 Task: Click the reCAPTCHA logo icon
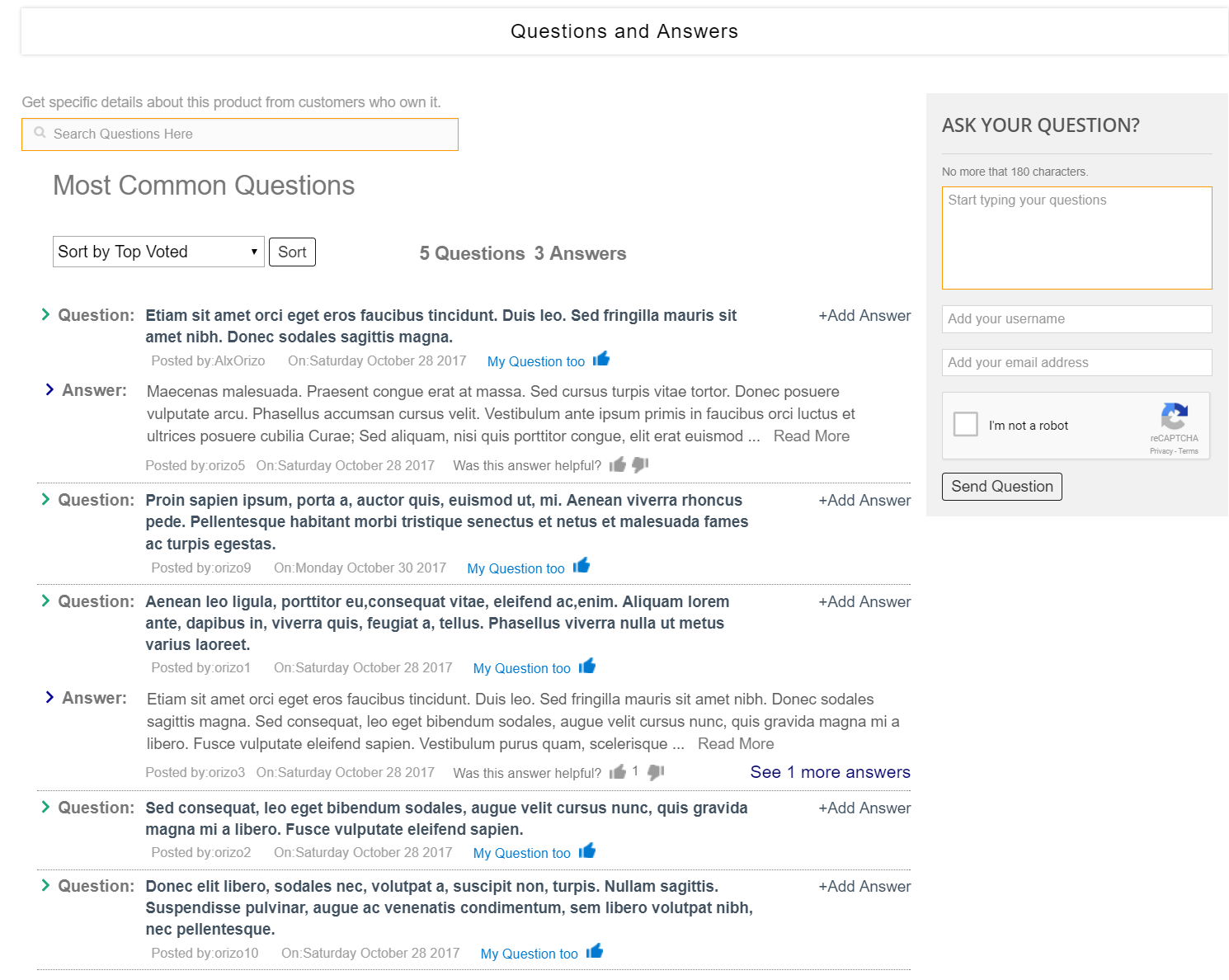(x=1174, y=417)
